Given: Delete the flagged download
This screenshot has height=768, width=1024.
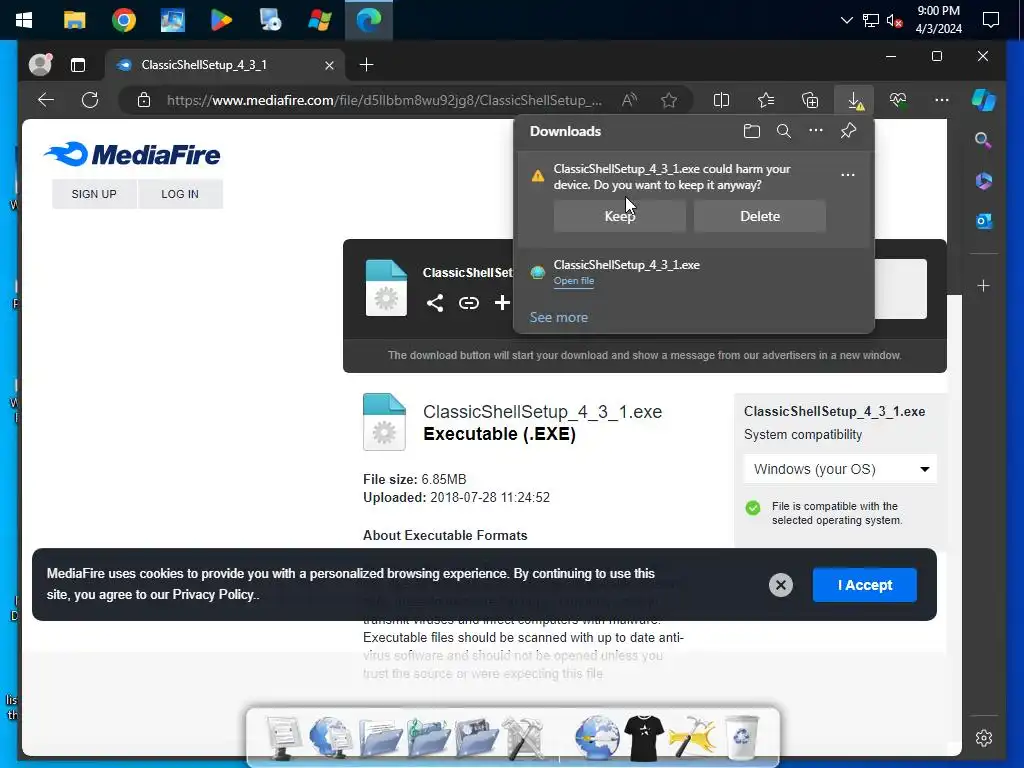Looking at the screenshot, I should point(760,216).
